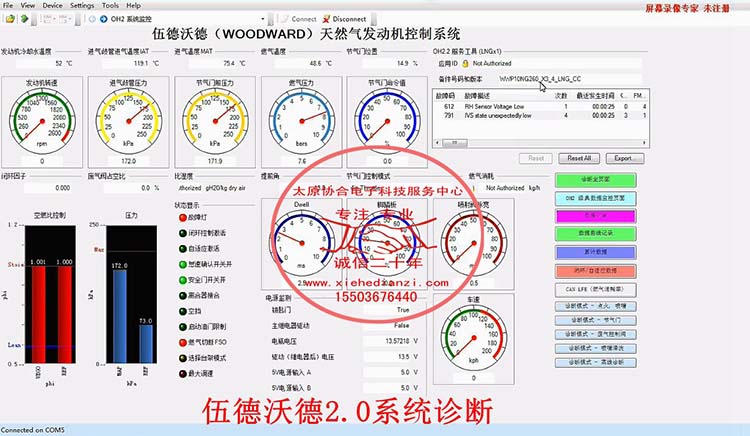Viewport: 750px width, 436px height.
Task: Click the WWP10NG260 calibration version field
Action: [569, 79]
